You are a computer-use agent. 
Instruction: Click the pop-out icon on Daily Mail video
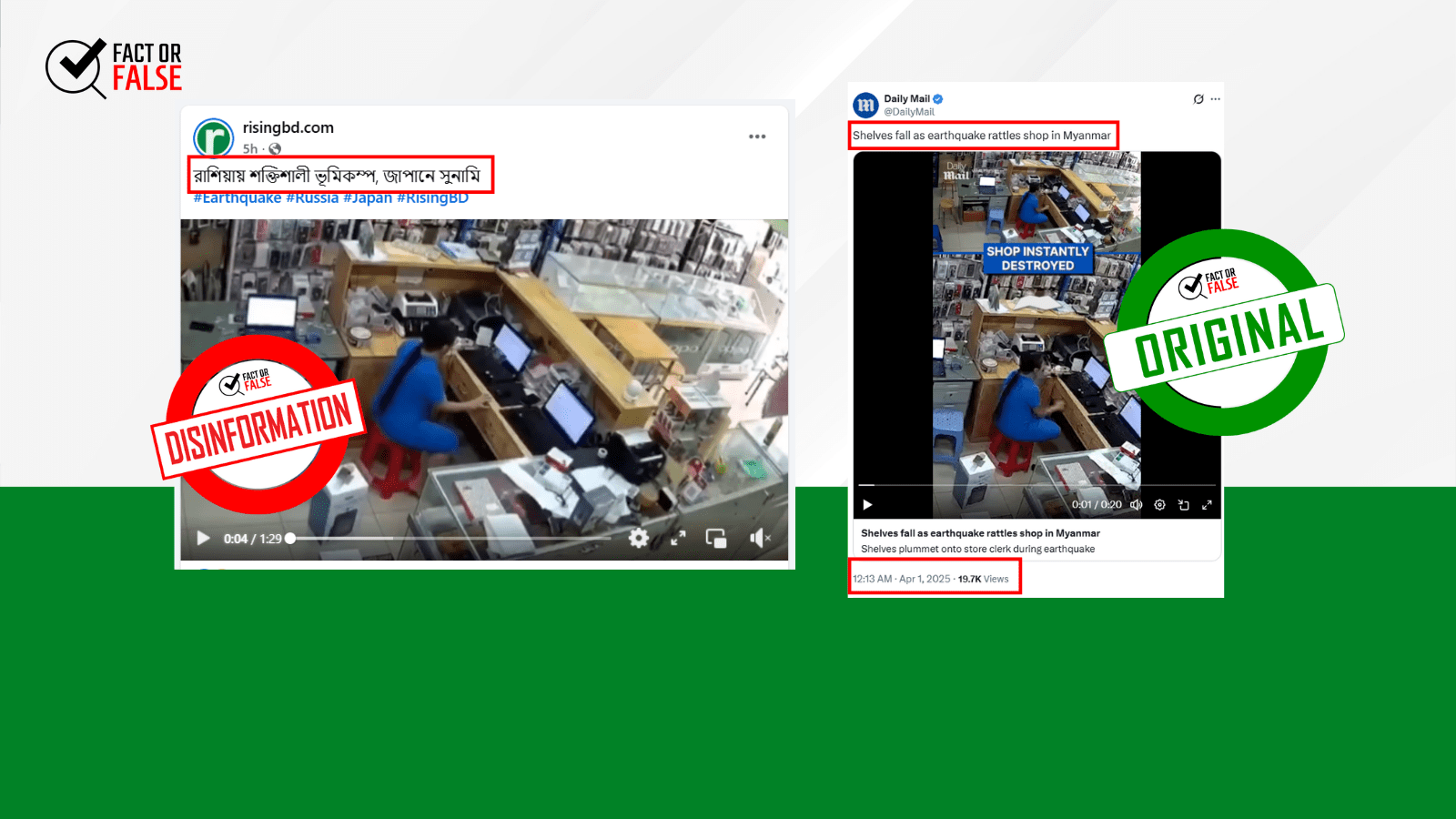[1183, 505]
